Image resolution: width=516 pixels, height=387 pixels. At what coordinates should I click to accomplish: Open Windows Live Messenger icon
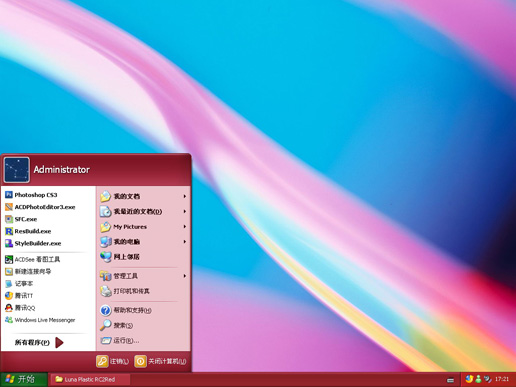(9, 320)
